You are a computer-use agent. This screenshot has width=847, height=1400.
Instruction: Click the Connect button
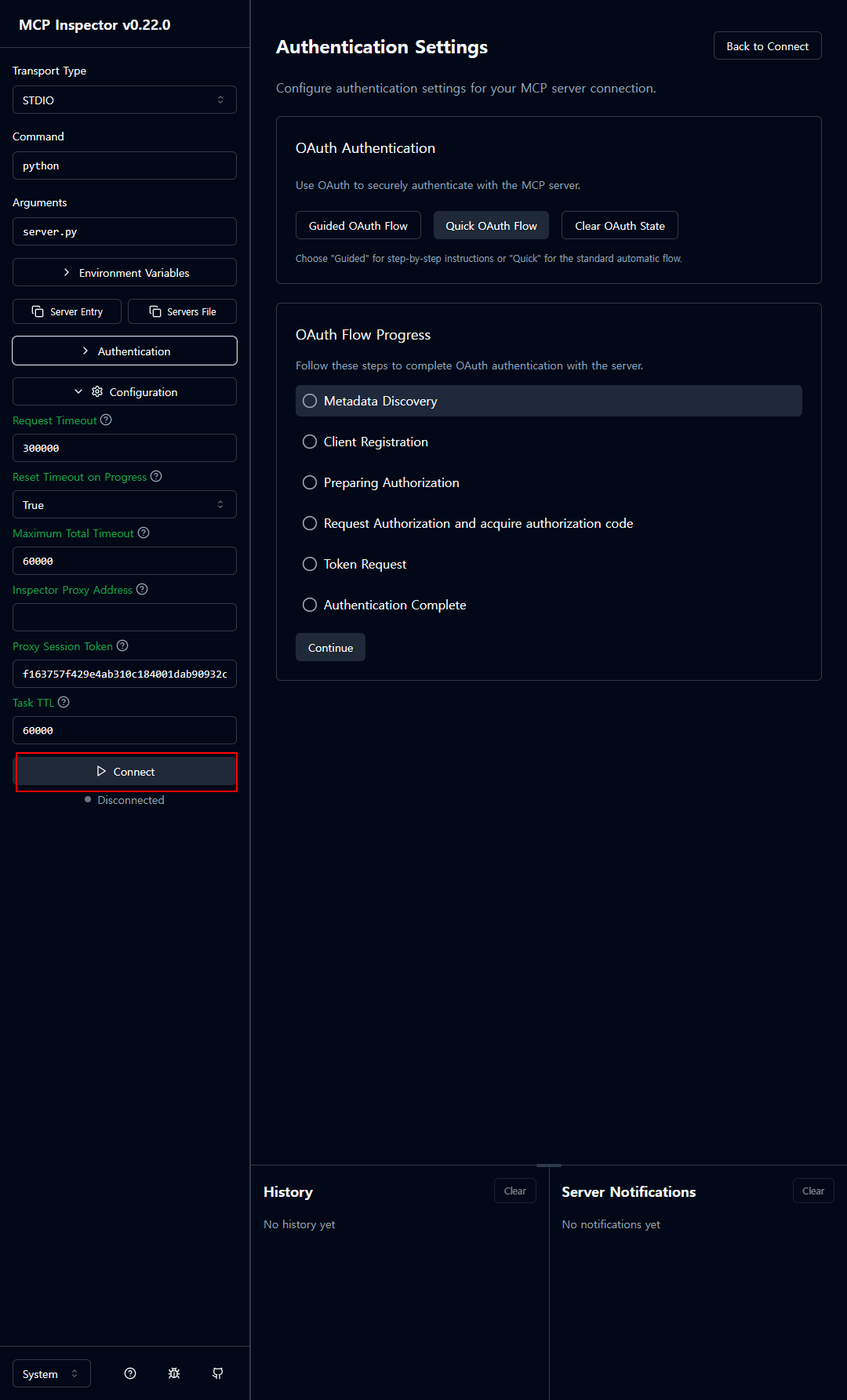point(125,771)
